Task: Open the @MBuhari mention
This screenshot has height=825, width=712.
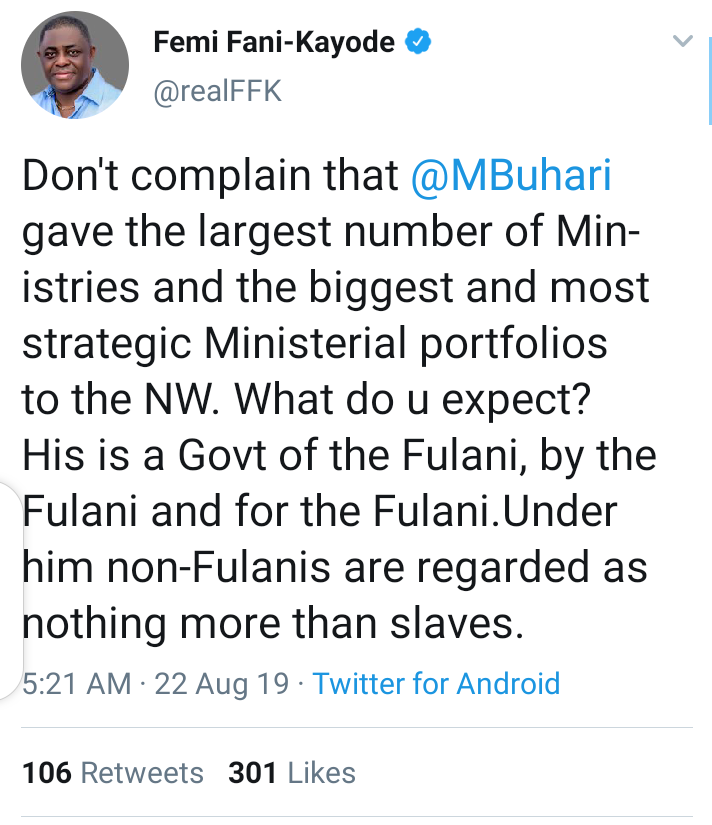Action: click(511, 177)
